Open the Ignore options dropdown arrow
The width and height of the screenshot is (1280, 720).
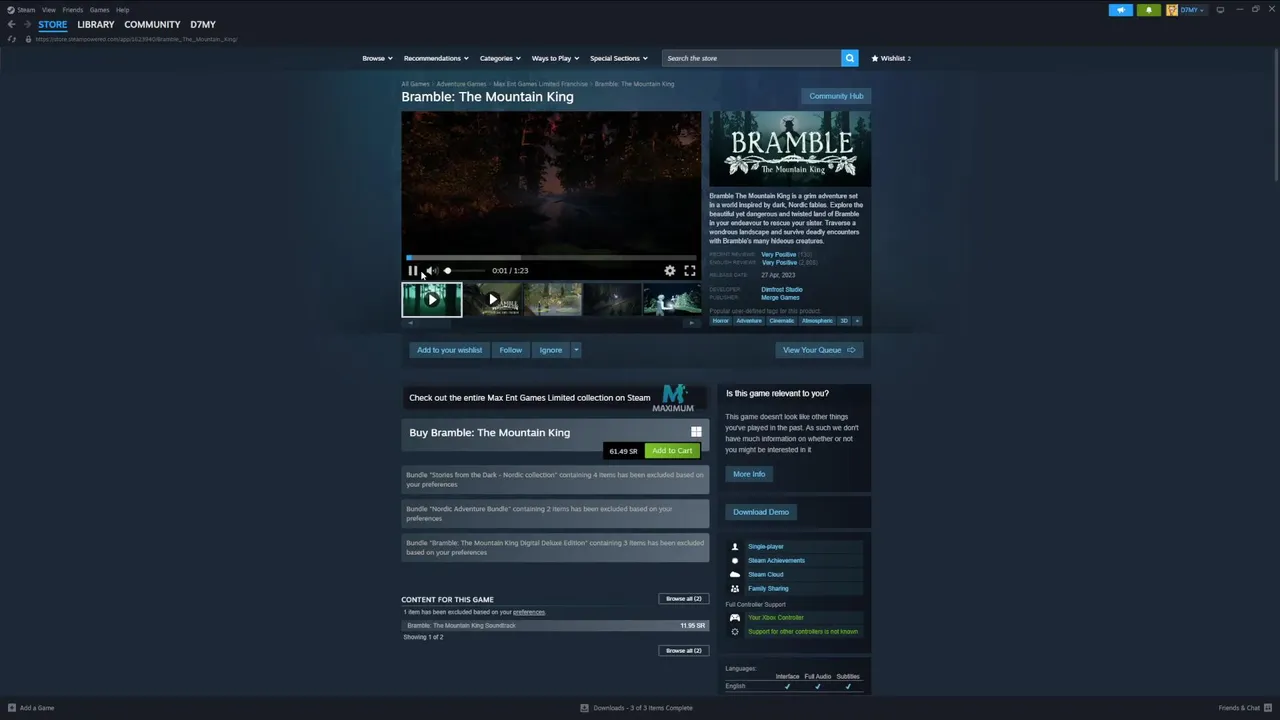click(x=576, y=350)
